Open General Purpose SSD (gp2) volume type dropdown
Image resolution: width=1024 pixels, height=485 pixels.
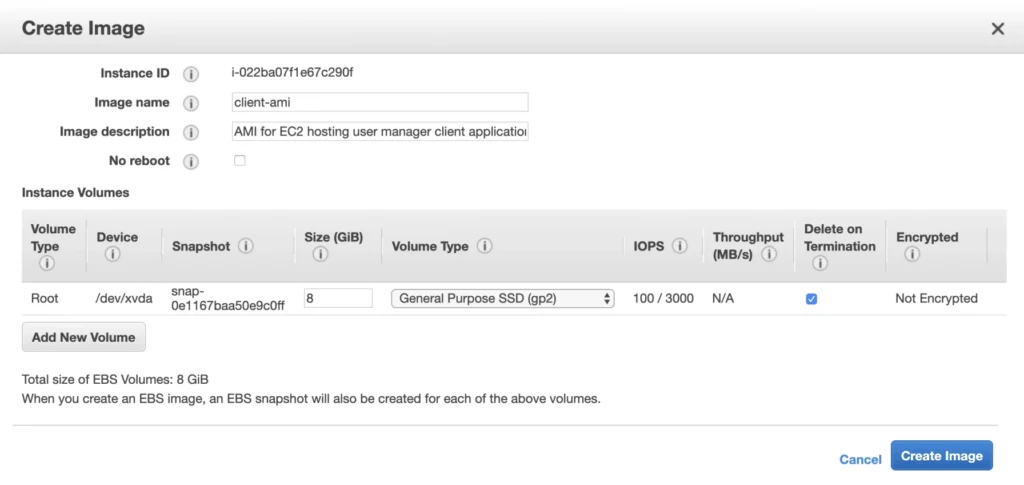point(503,299)
